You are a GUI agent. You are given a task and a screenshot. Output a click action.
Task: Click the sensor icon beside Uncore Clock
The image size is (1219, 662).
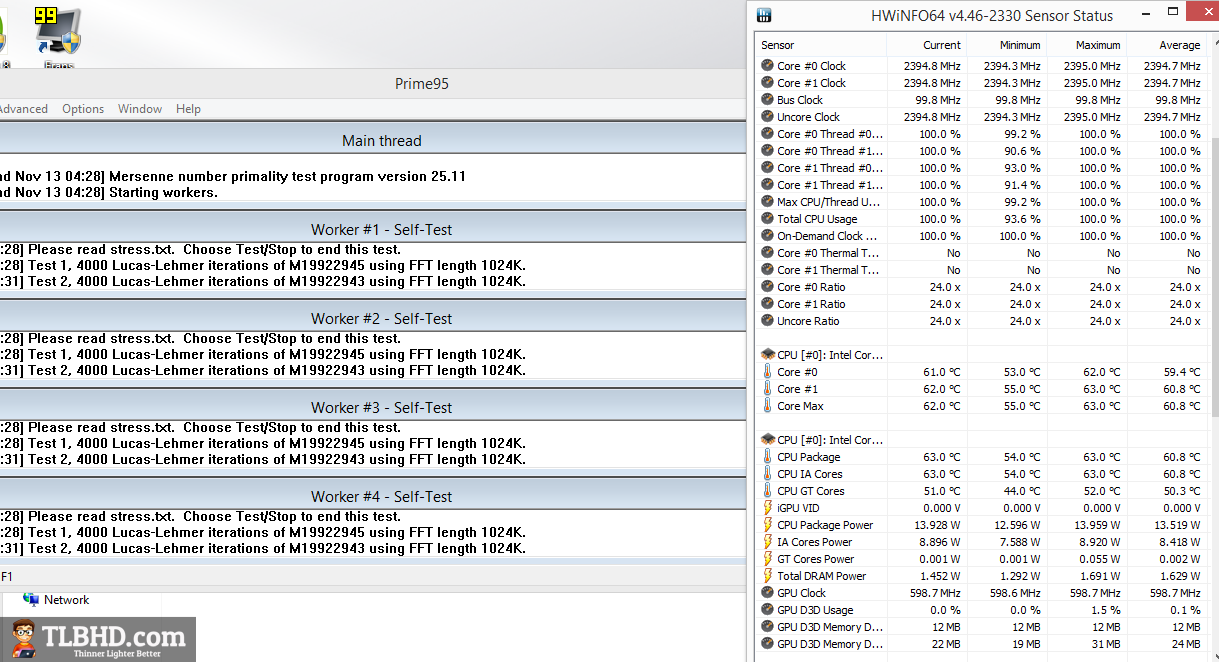(x=767, y=117)
